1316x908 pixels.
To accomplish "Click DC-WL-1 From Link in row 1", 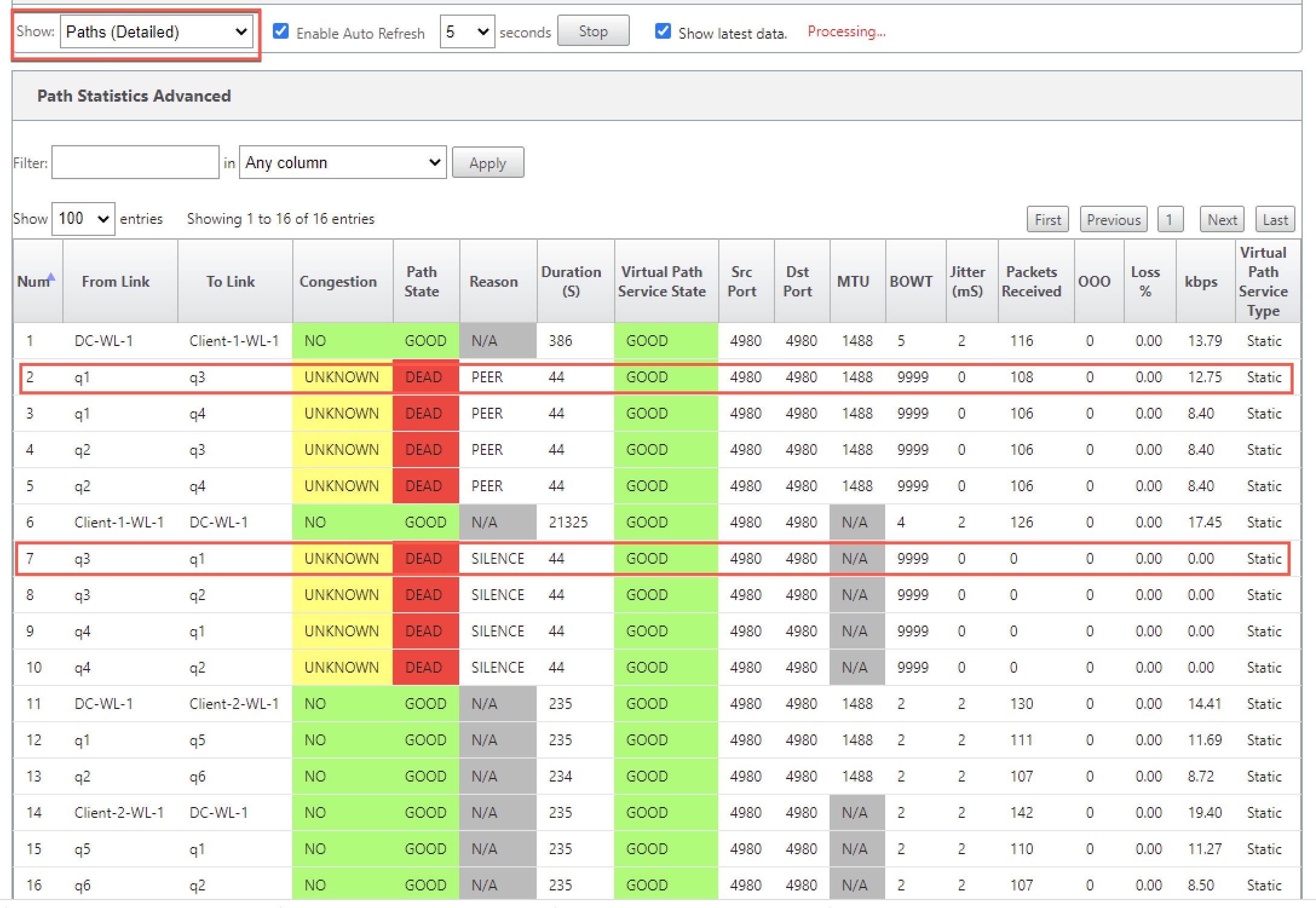I will (103, 341).
